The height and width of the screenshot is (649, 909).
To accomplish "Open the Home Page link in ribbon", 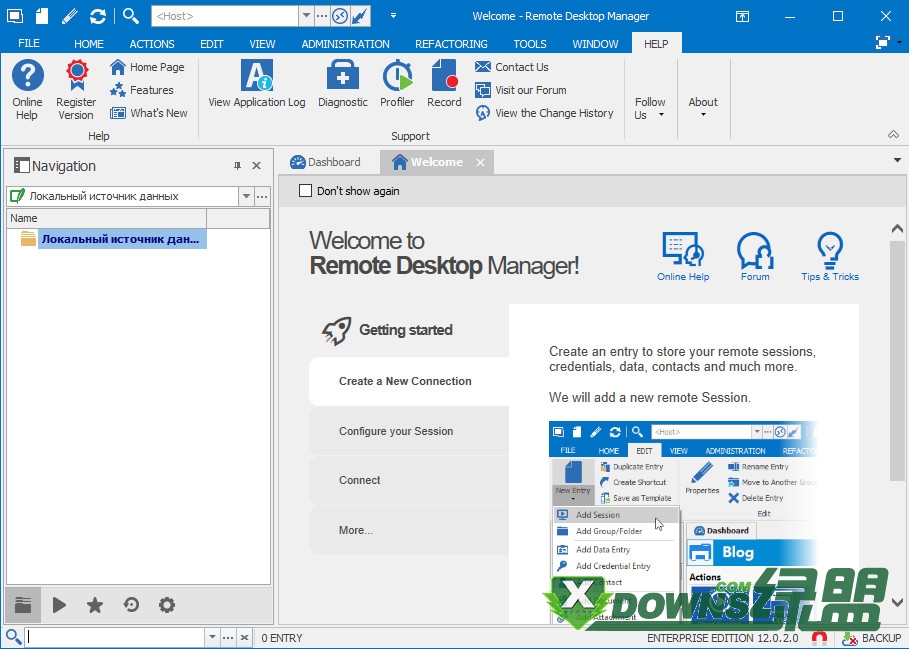I will click(147, 67).
